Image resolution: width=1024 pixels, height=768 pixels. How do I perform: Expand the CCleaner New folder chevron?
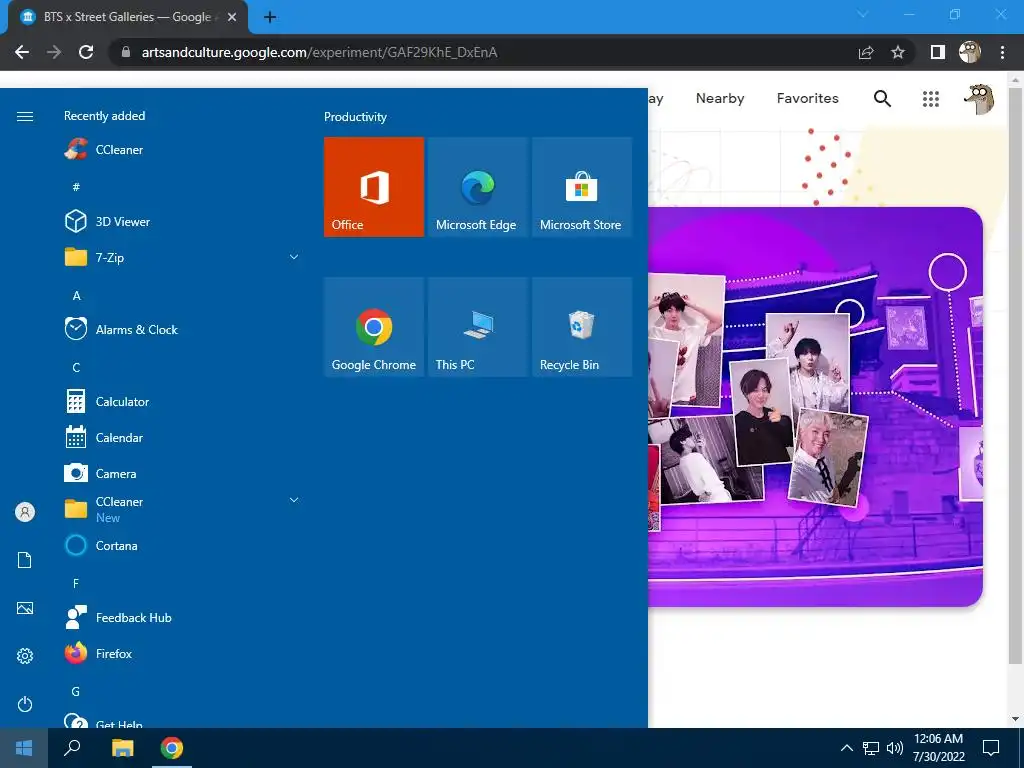294,500
